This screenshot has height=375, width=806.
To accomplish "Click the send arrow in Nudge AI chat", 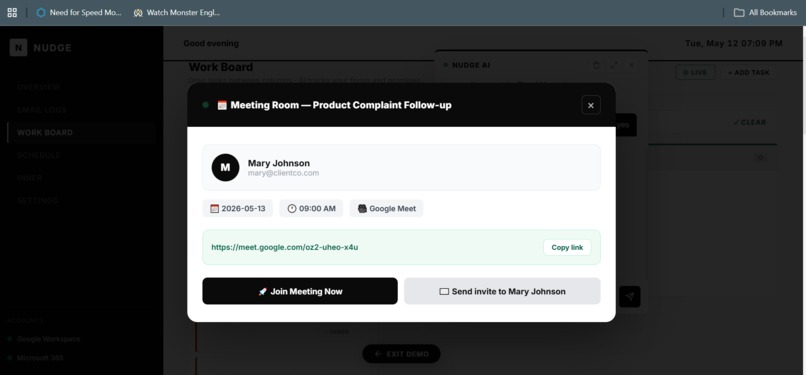I will (630, 296).
